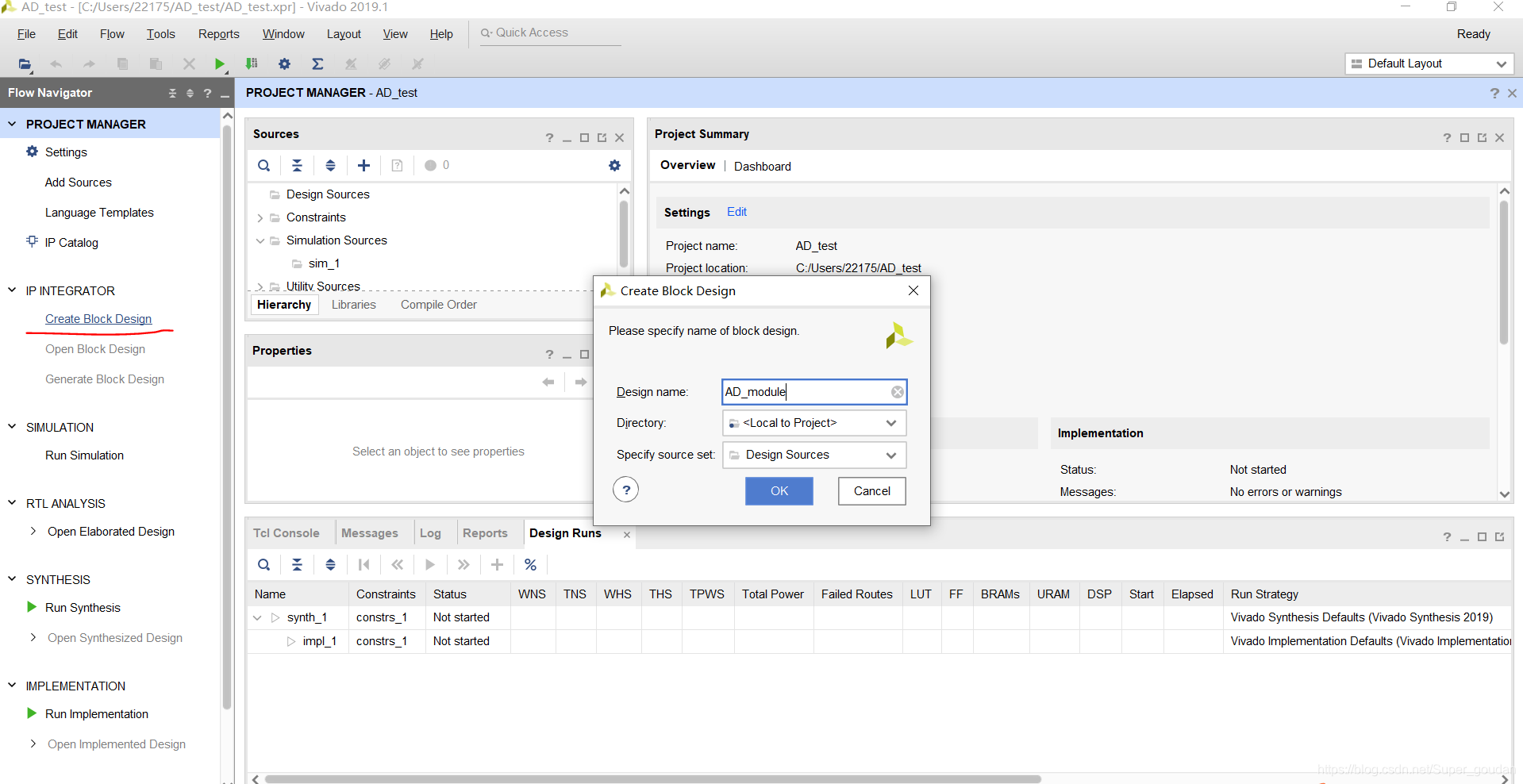Click Properties forward arrow

click(x=581, y=382)
